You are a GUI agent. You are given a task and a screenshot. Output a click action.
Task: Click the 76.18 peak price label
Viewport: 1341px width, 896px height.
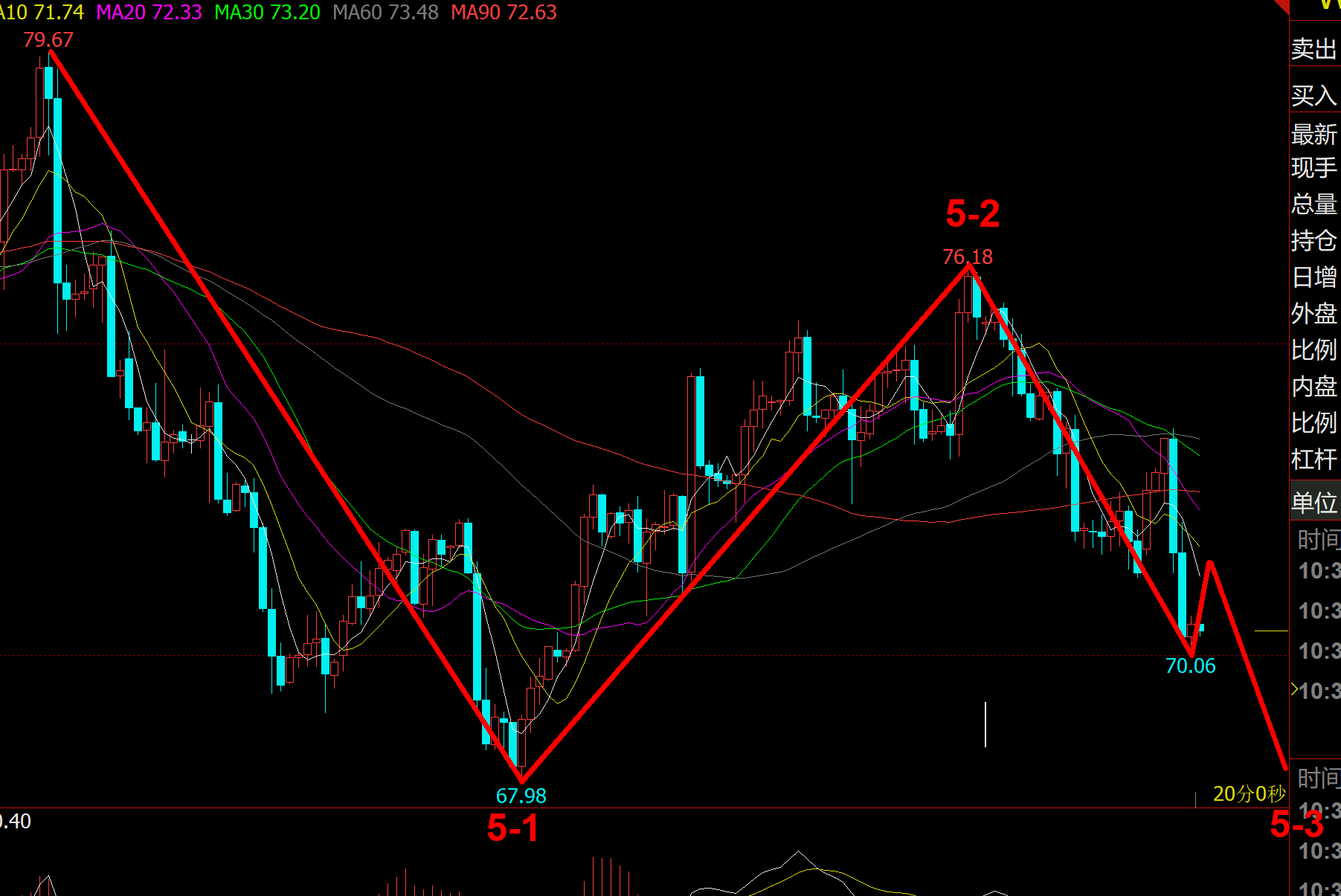point(968,257)
